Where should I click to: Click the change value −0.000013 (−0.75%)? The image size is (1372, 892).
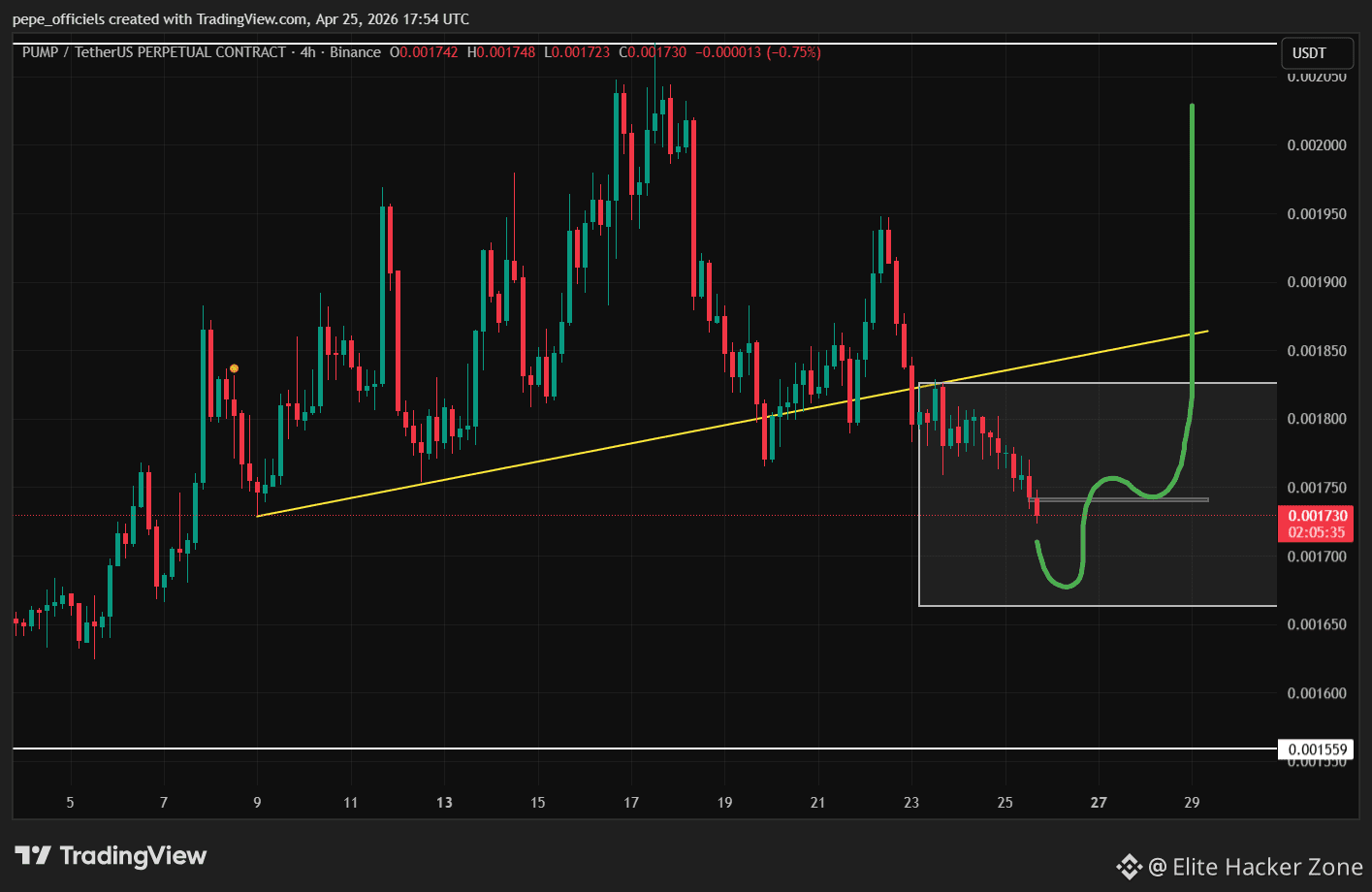click(758, 52)
